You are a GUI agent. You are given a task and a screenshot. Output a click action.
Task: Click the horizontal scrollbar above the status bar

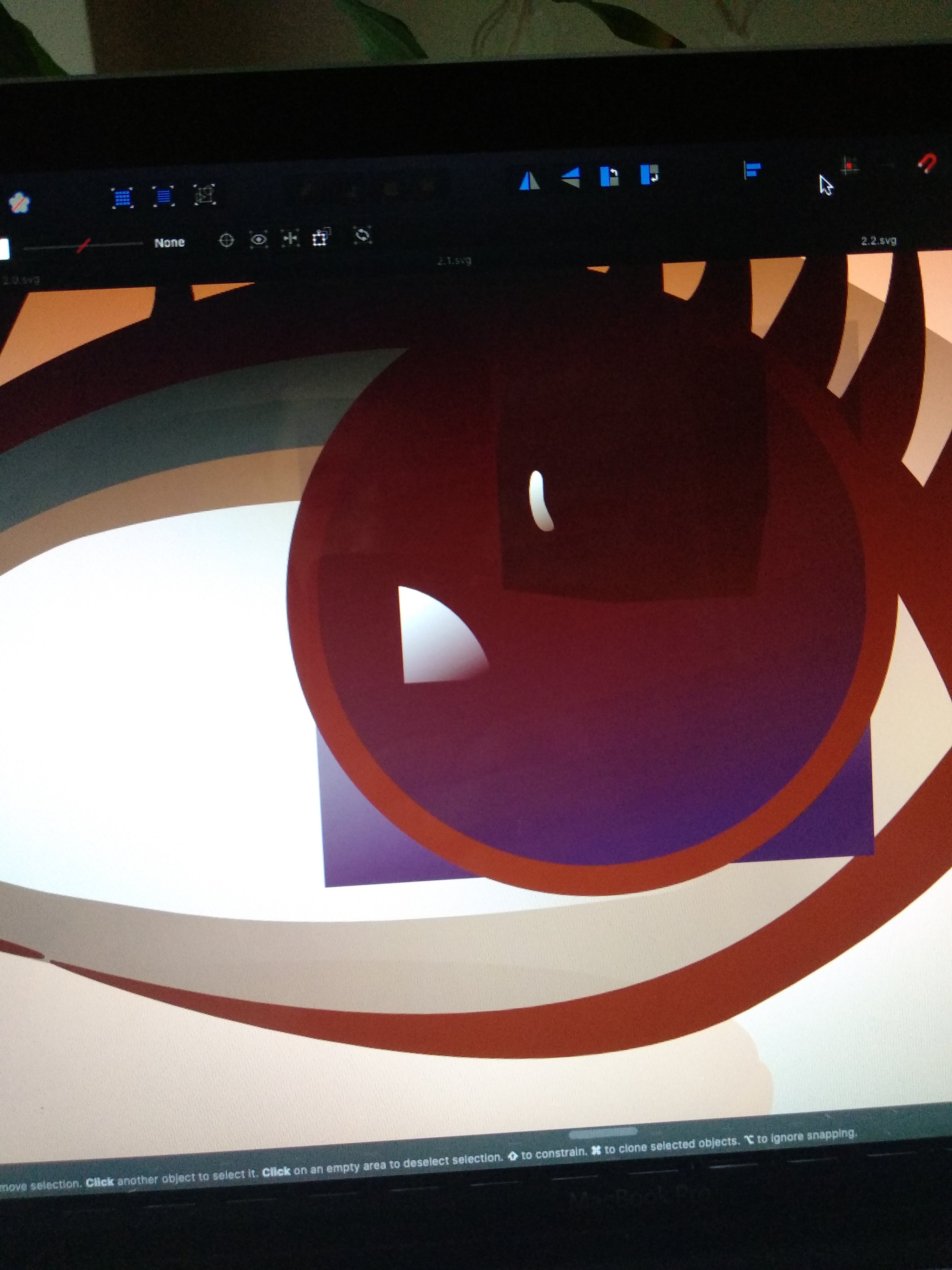pyautogui.click(x=603, y=1133)
